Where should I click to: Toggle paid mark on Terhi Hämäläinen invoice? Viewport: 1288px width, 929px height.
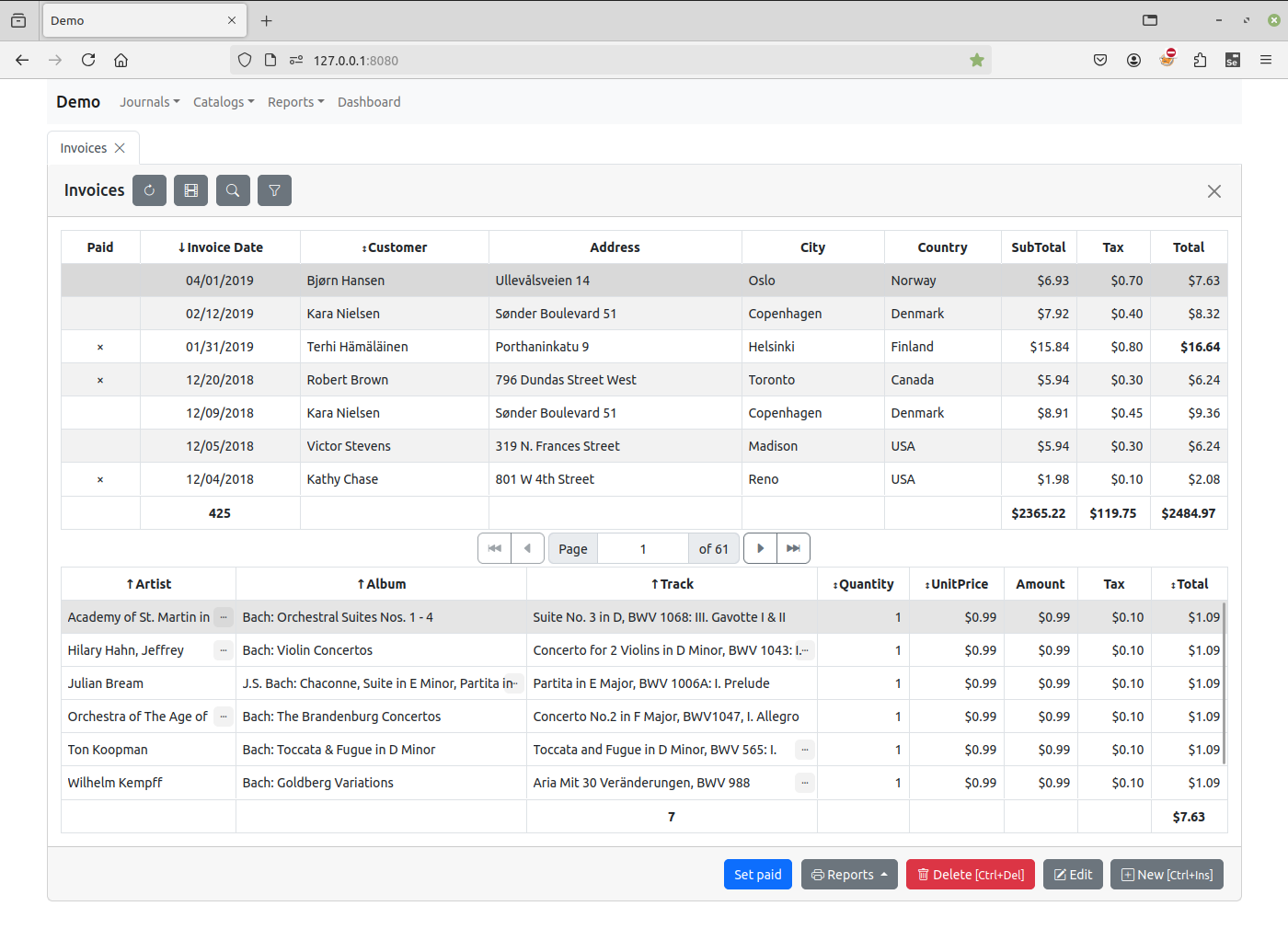[100, 347]
